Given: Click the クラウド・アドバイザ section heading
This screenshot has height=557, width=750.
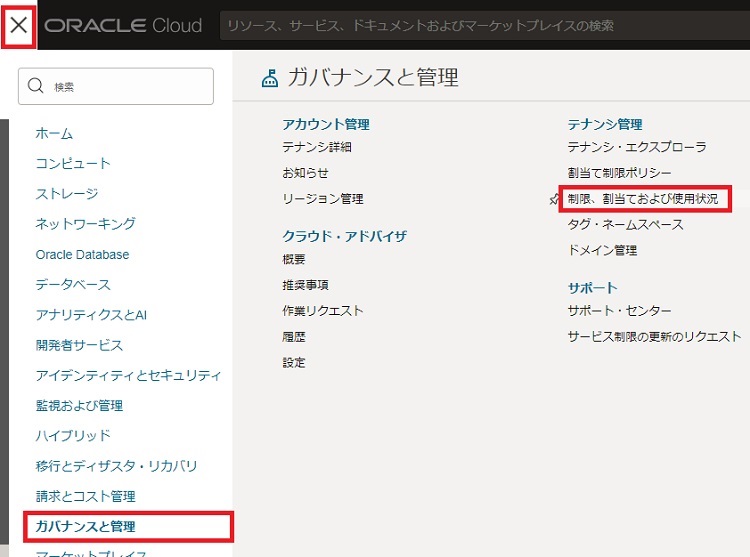Looking at the screenshot, I should (x=344, y=236).
